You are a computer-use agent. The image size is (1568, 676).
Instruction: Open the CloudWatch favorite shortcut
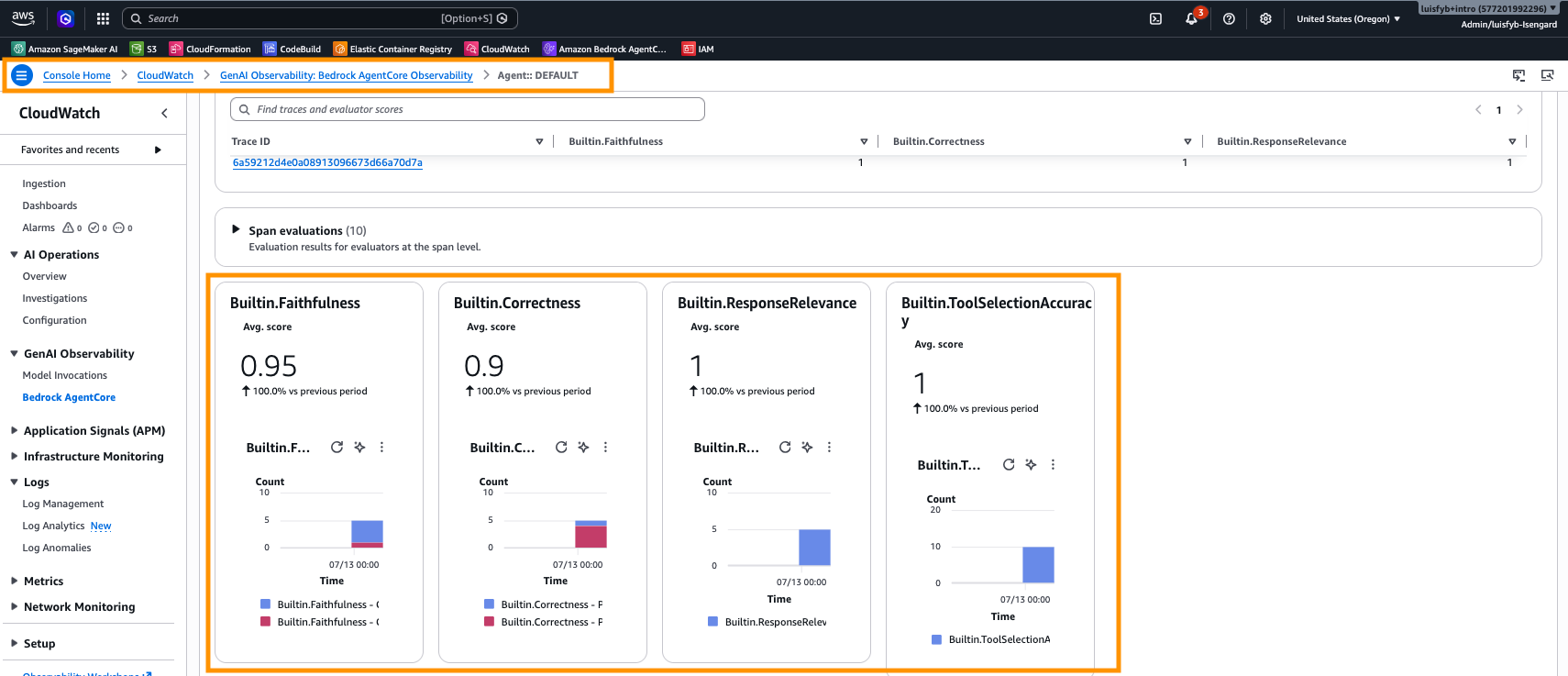[x=497, y=49]
